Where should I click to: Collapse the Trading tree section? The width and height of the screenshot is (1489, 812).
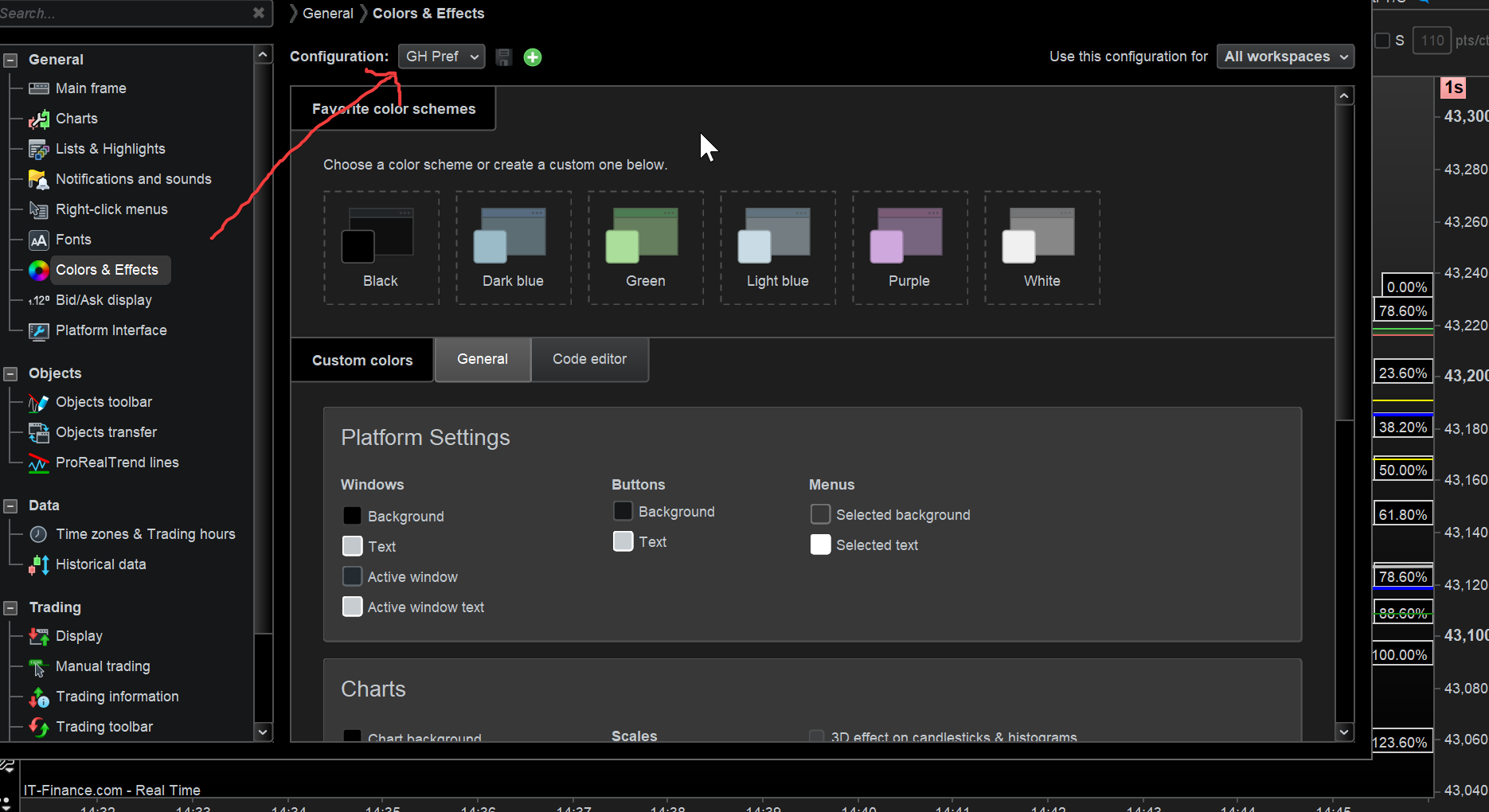click(11, 608)
